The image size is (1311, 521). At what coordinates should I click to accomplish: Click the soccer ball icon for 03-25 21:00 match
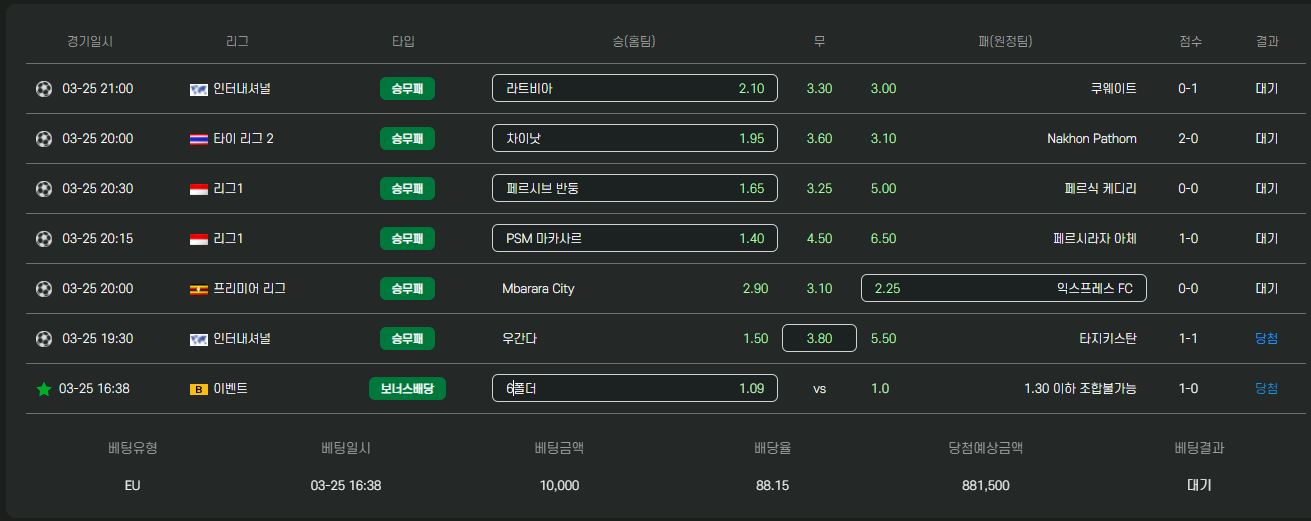pos(43,88)
